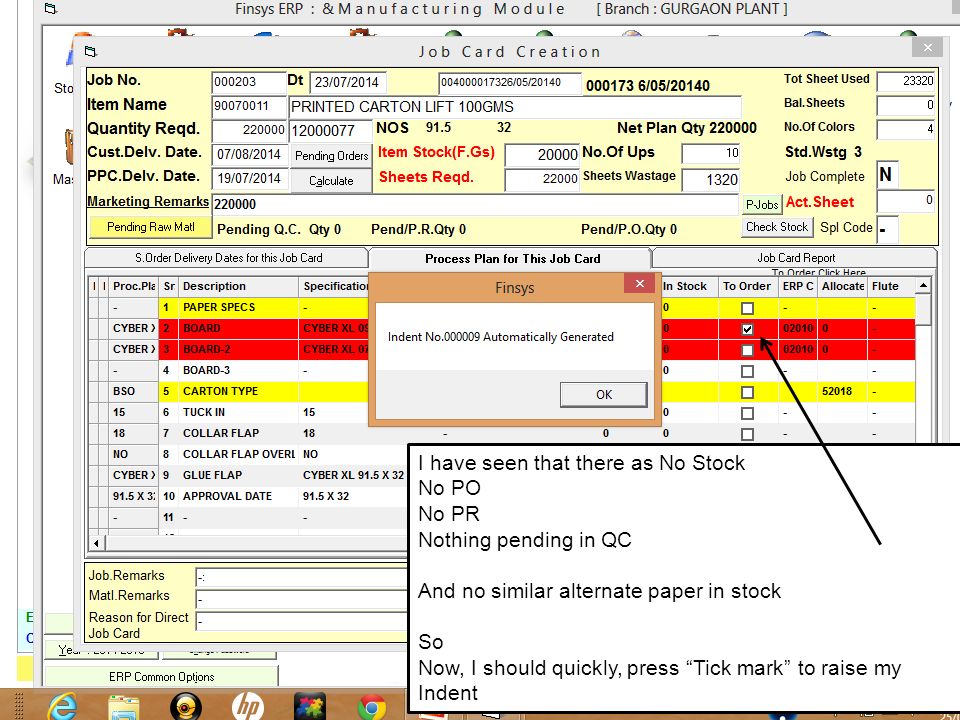Viewport: 960px width, 720px height.
Task: Focus the Item Stock(F.Gs) field
Action: pyautogui.click(x=542, y=155)
